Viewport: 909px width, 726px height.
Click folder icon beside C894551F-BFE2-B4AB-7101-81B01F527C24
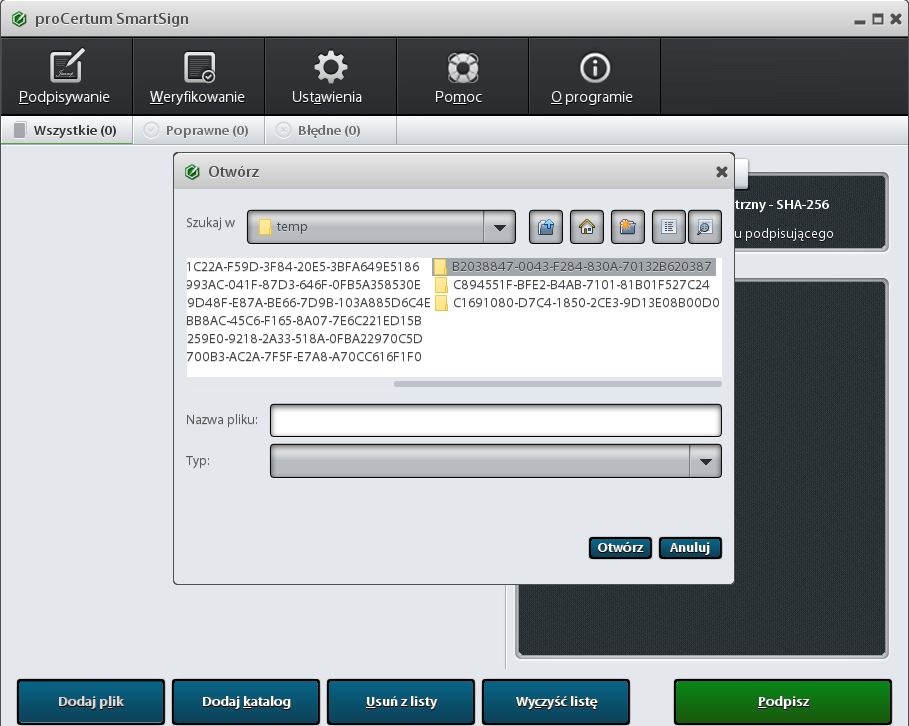[x=441, y=285]
